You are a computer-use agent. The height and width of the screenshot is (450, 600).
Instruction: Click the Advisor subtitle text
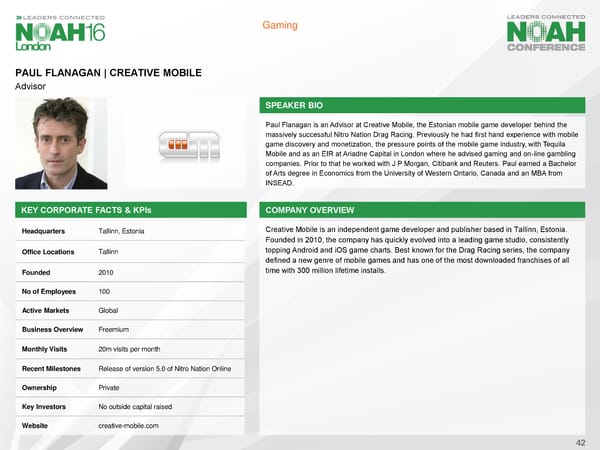click(32, 87)
